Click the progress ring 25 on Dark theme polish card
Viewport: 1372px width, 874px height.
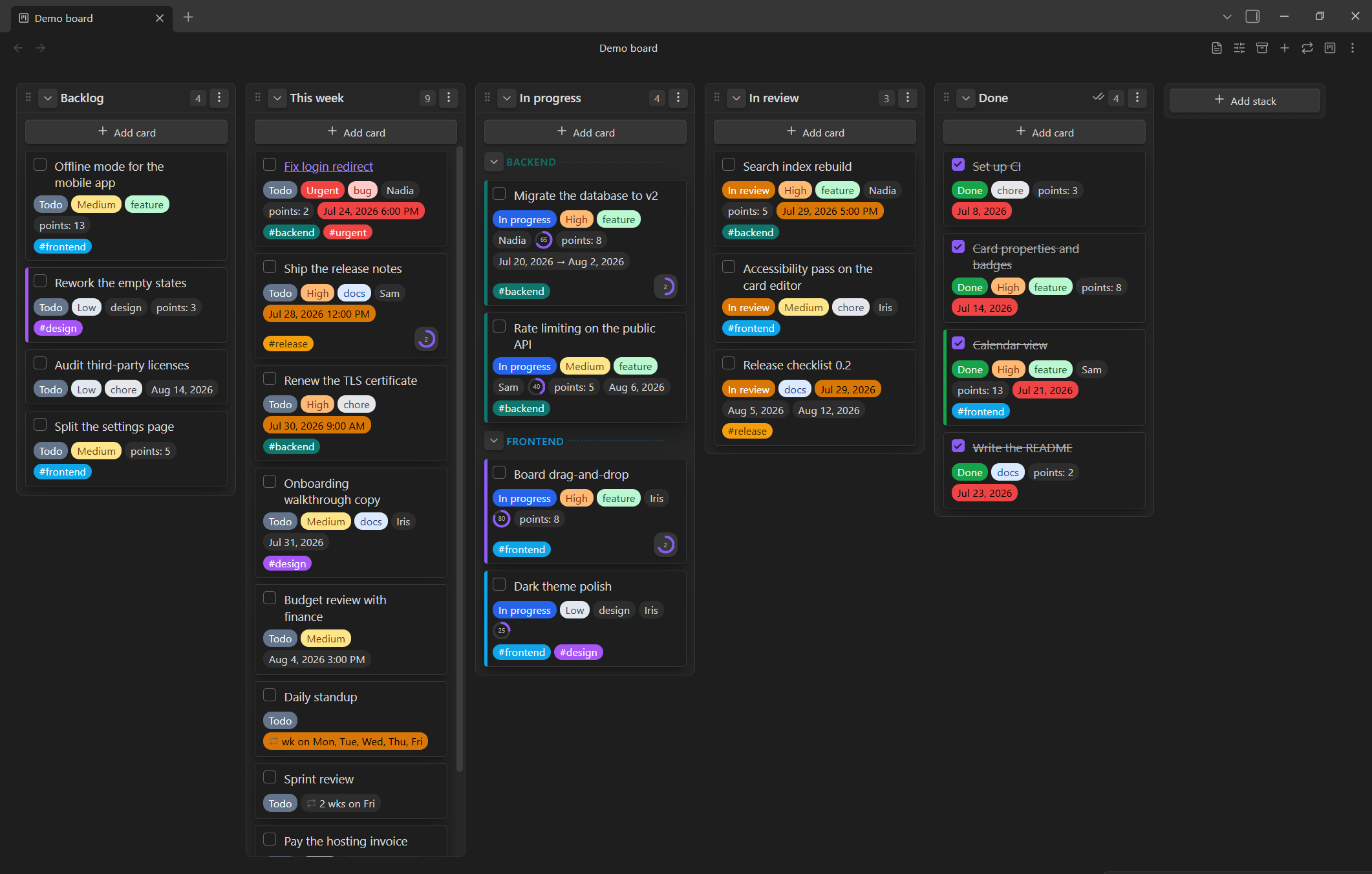tap(502, 630)
